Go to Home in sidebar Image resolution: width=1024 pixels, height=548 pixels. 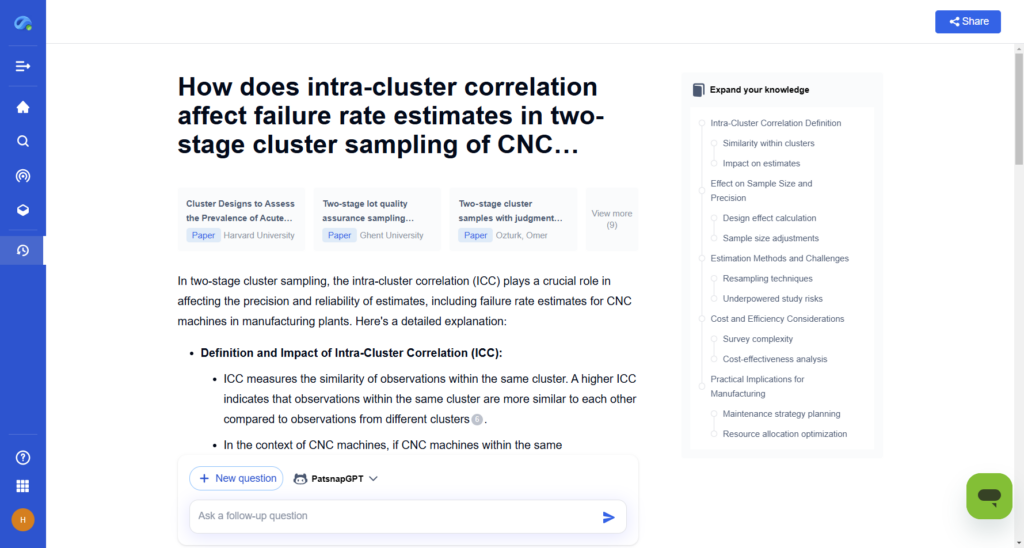point(22,107)
